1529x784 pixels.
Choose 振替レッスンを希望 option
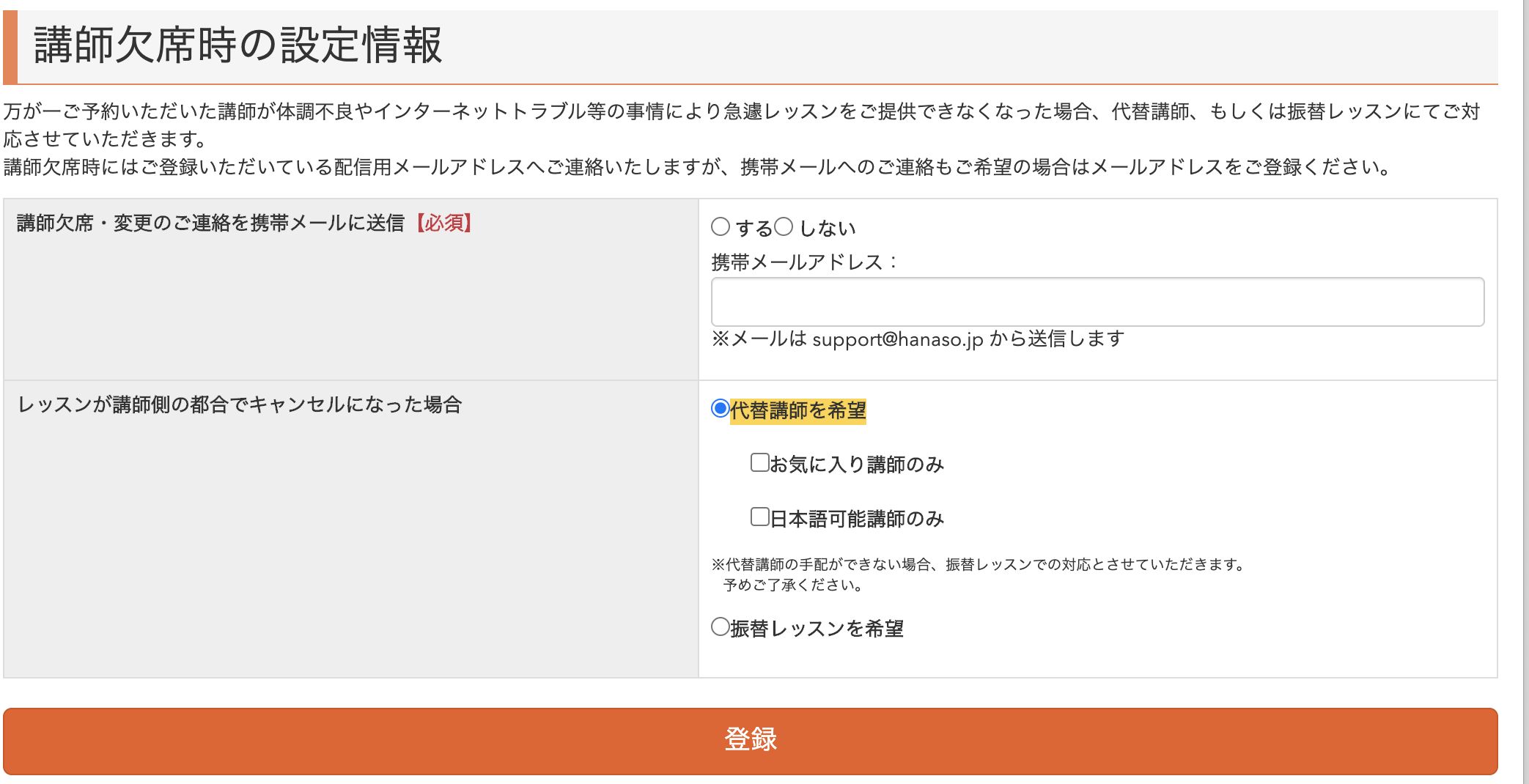(718, 628)
